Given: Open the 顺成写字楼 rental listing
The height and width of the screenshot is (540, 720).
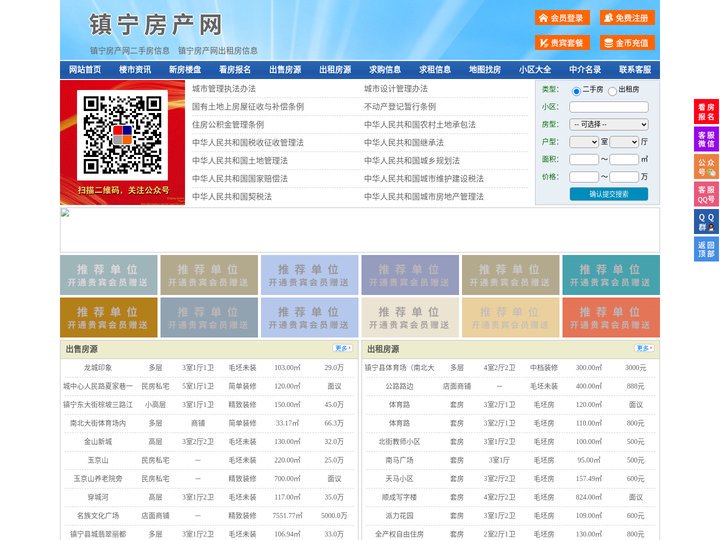Looking at the screenshot, I should point(399,497).
